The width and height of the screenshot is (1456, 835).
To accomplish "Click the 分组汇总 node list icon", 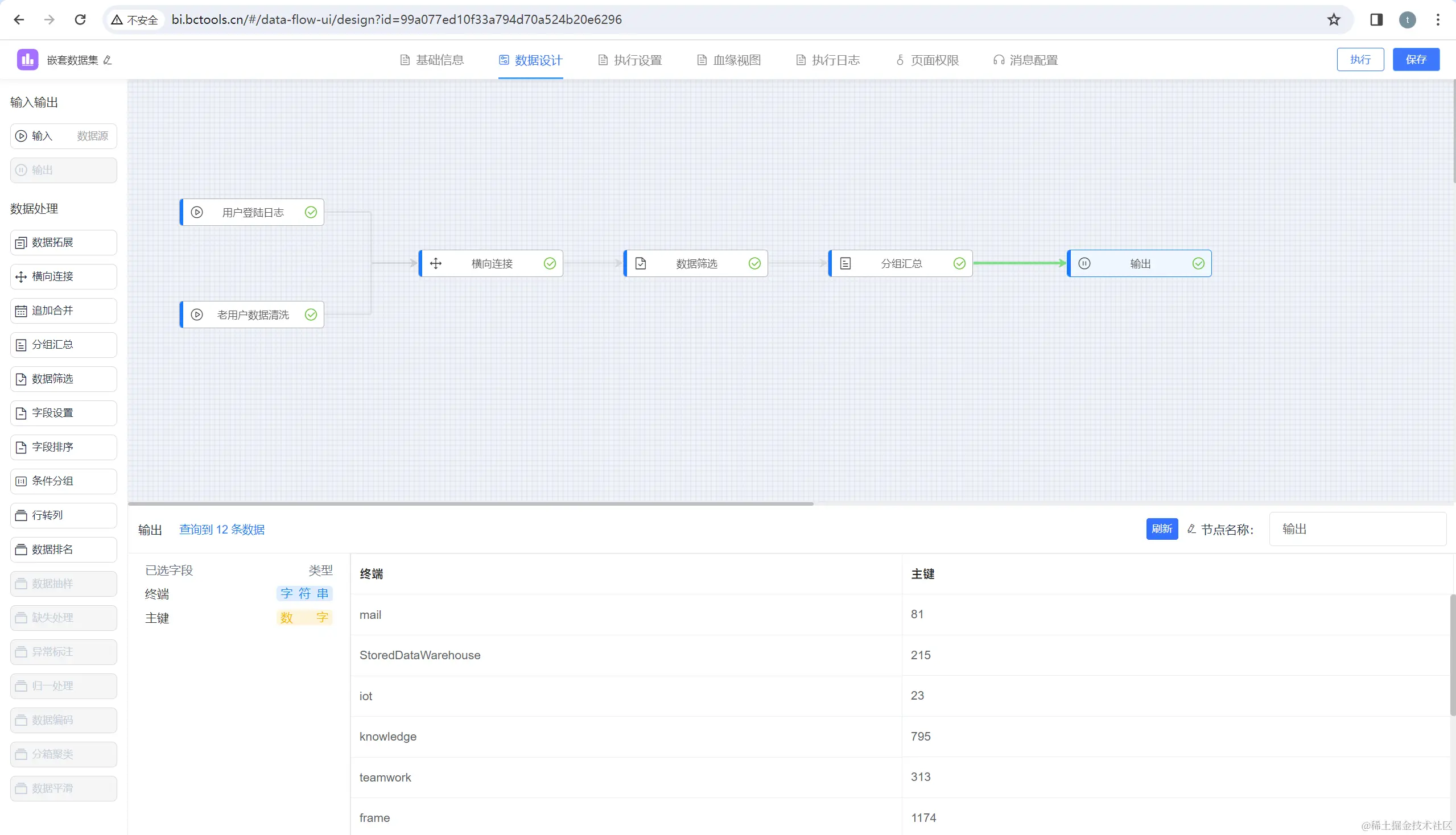I will click(845, 263).
